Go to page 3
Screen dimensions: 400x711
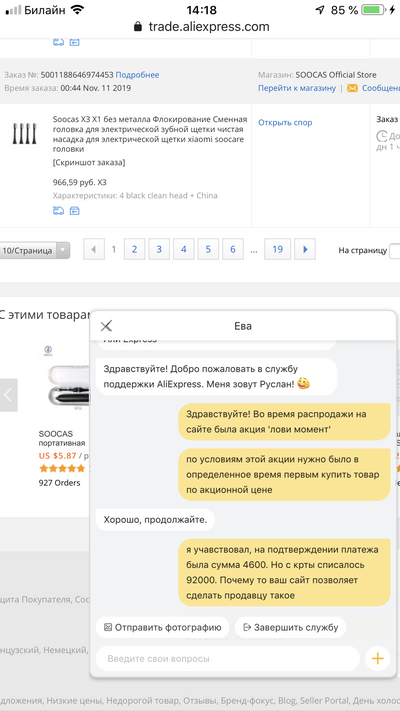159,249
